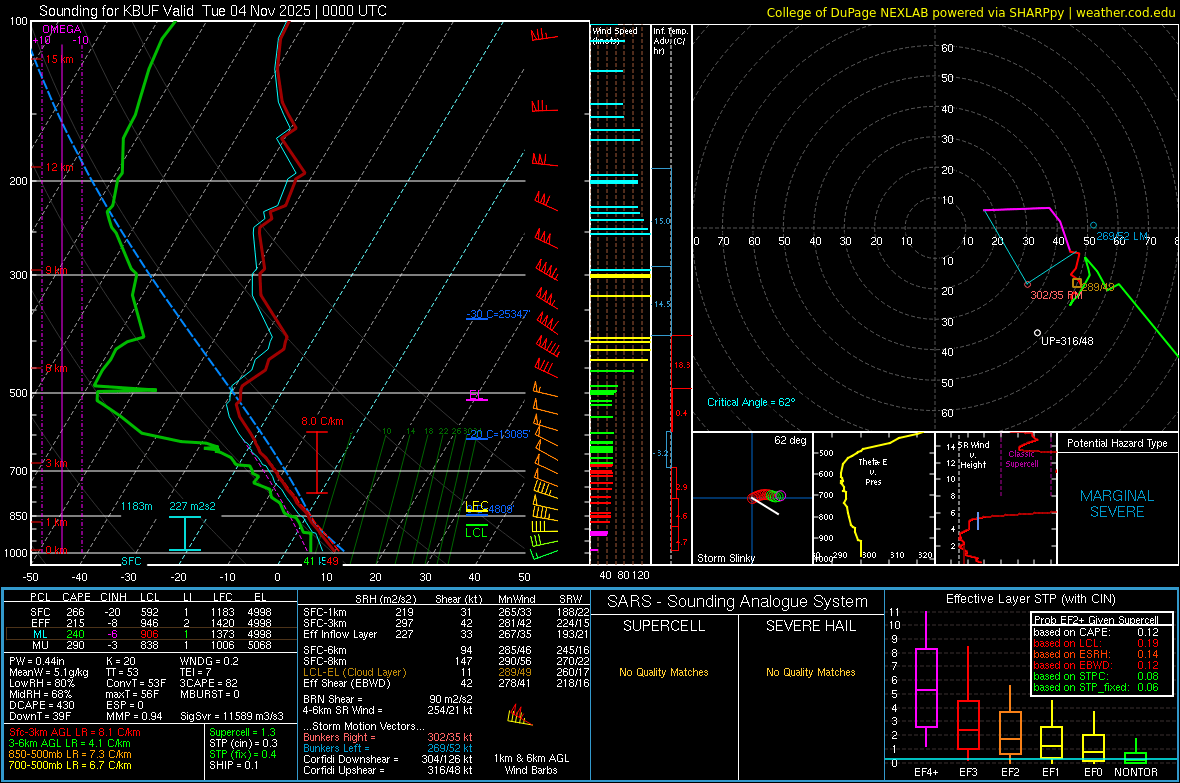Click 'Critical Angle = 62°' on the hodograph

(x=750, y=402)
